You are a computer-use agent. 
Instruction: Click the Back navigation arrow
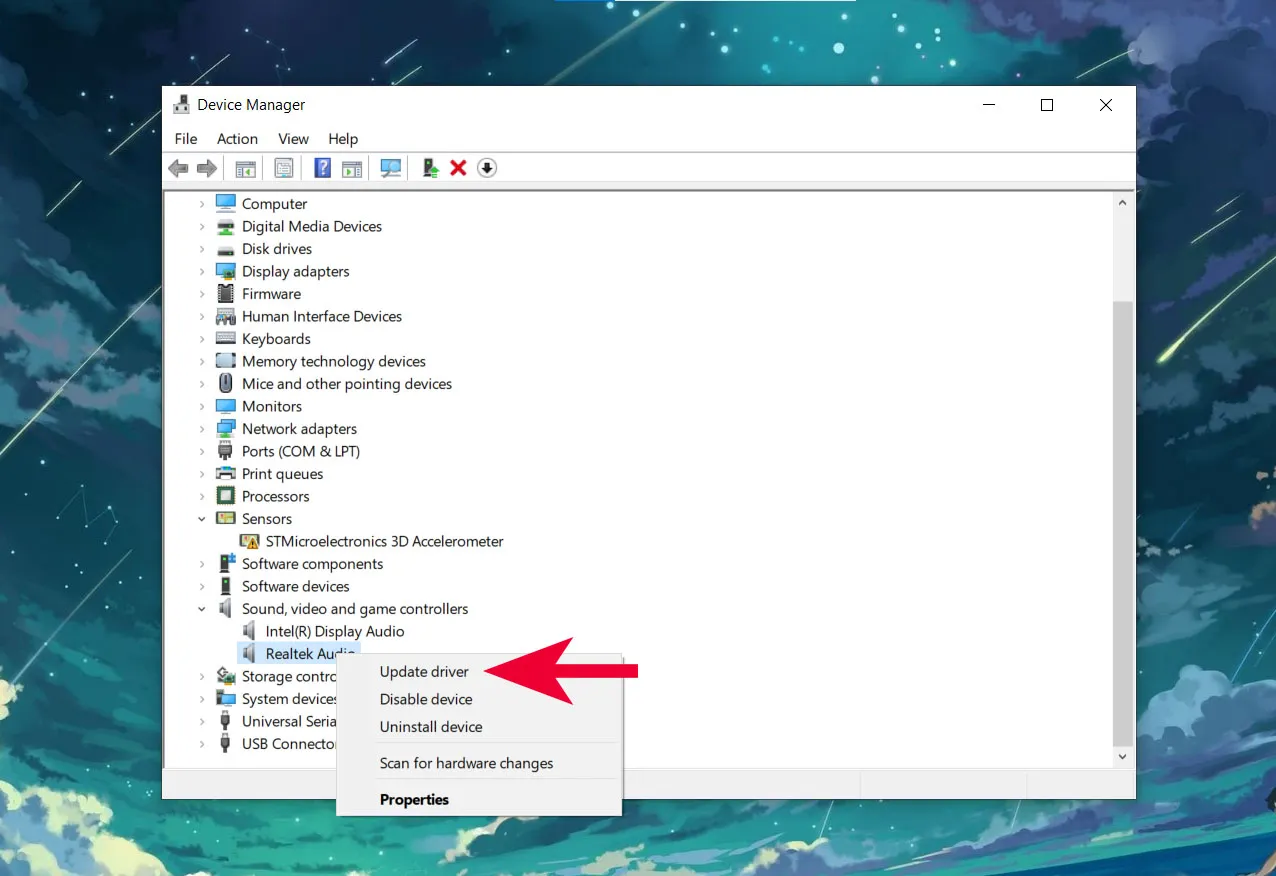pos(179,167)
